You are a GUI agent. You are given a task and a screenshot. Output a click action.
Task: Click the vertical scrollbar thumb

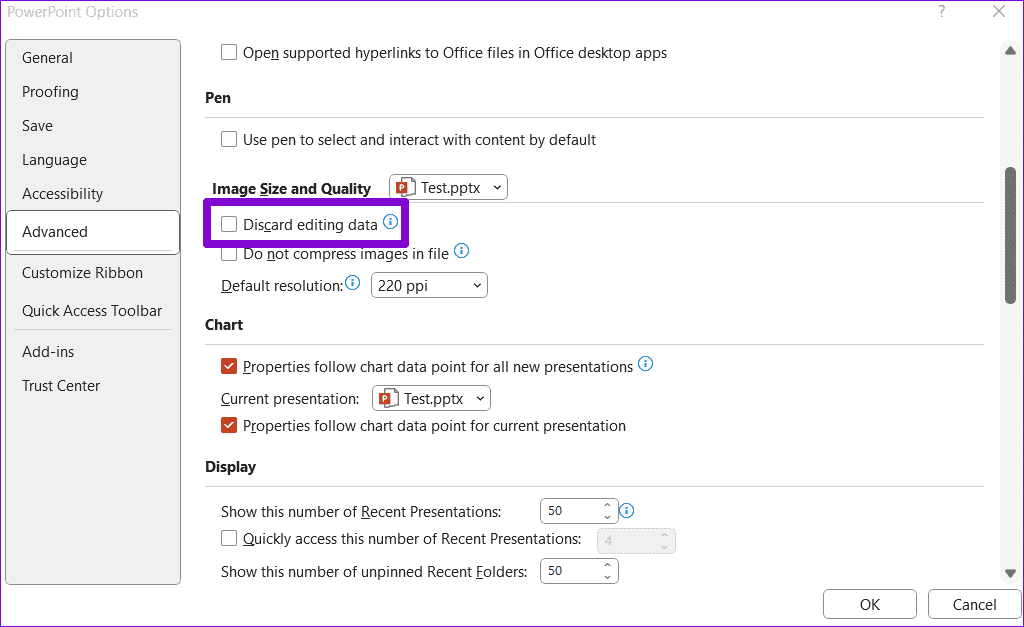[1010, 234]
